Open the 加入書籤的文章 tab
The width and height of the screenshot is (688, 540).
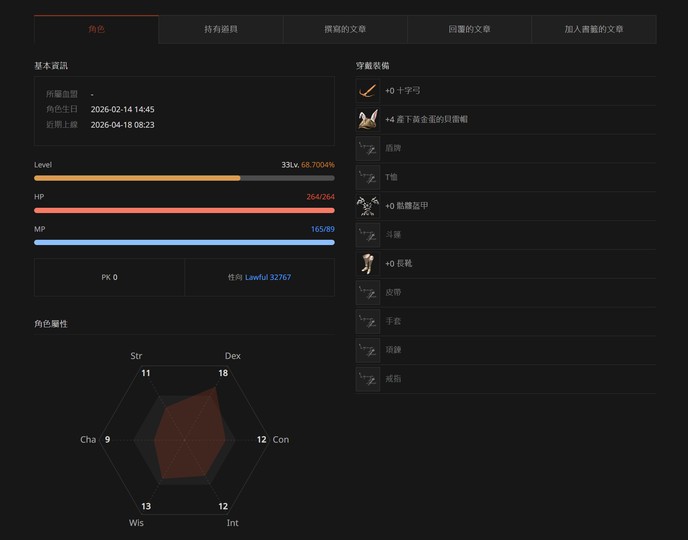click(x=593, y=30)
